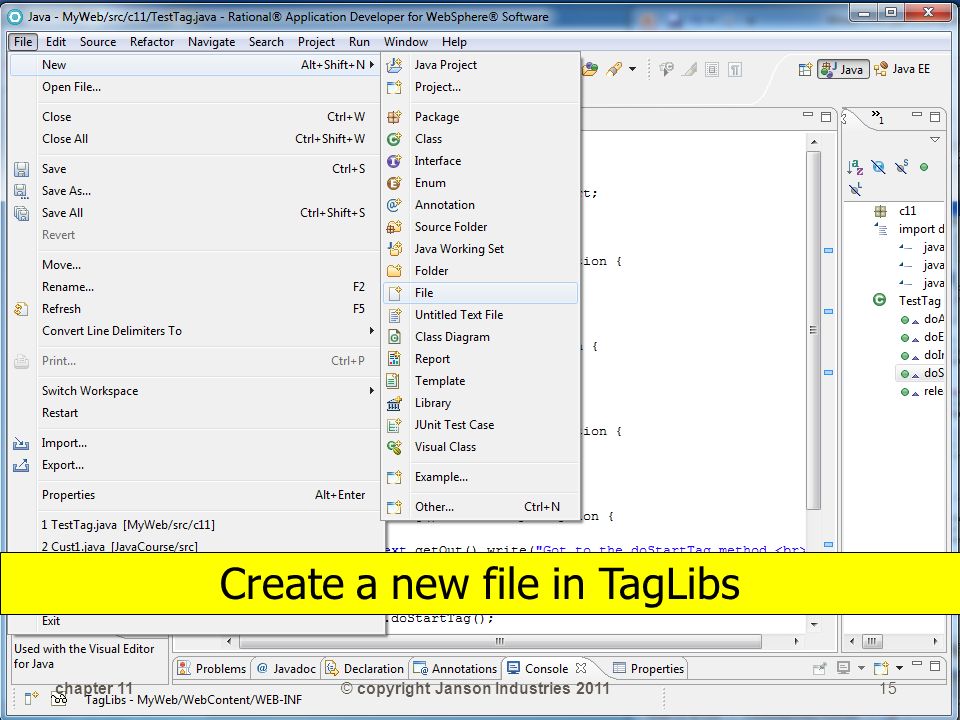This screenshot has height=720, width=960.
Task: Open the Navigate menu
Action: pyautogui.click(x=211, y=42)
